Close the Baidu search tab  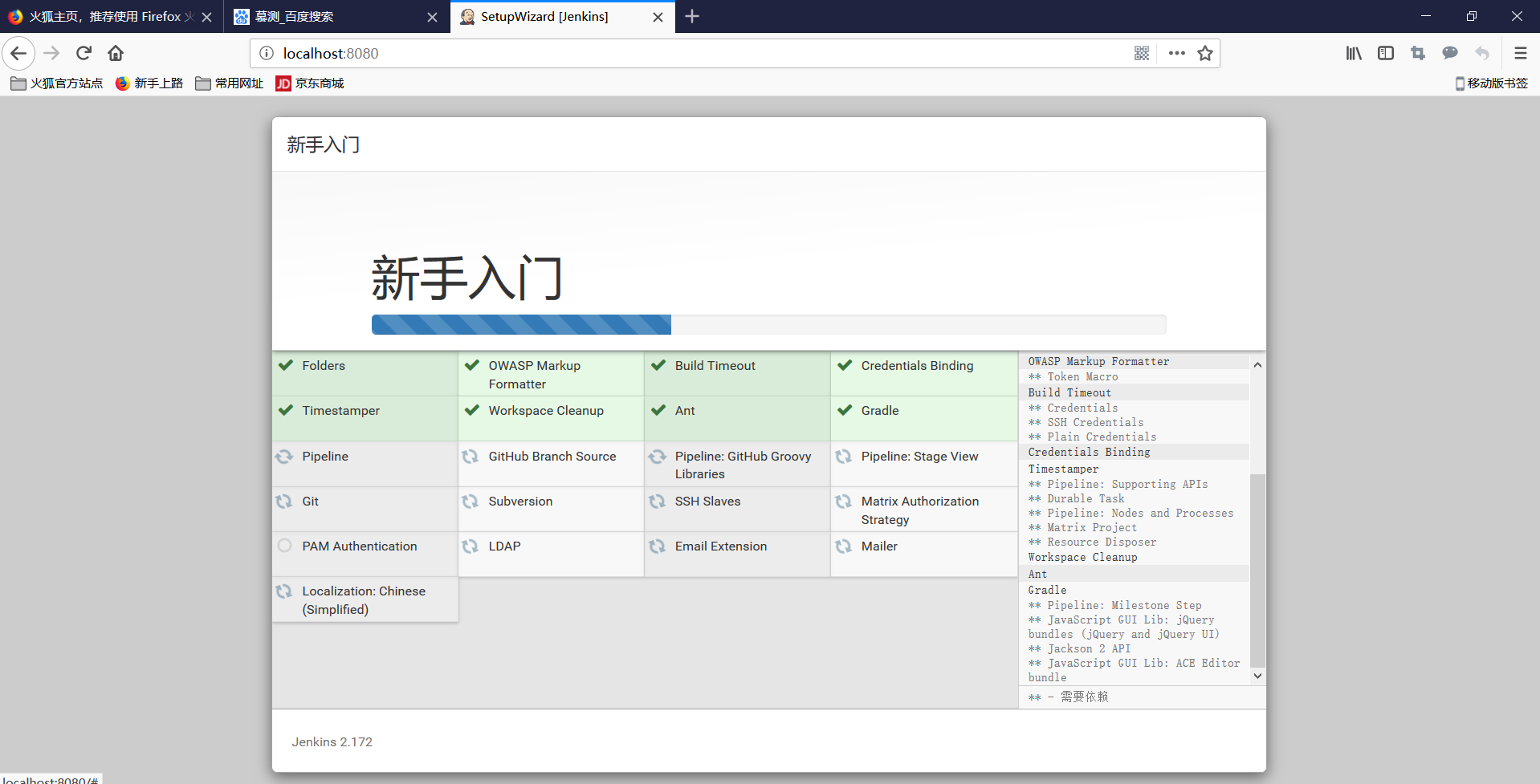click(x=432, y=17)
